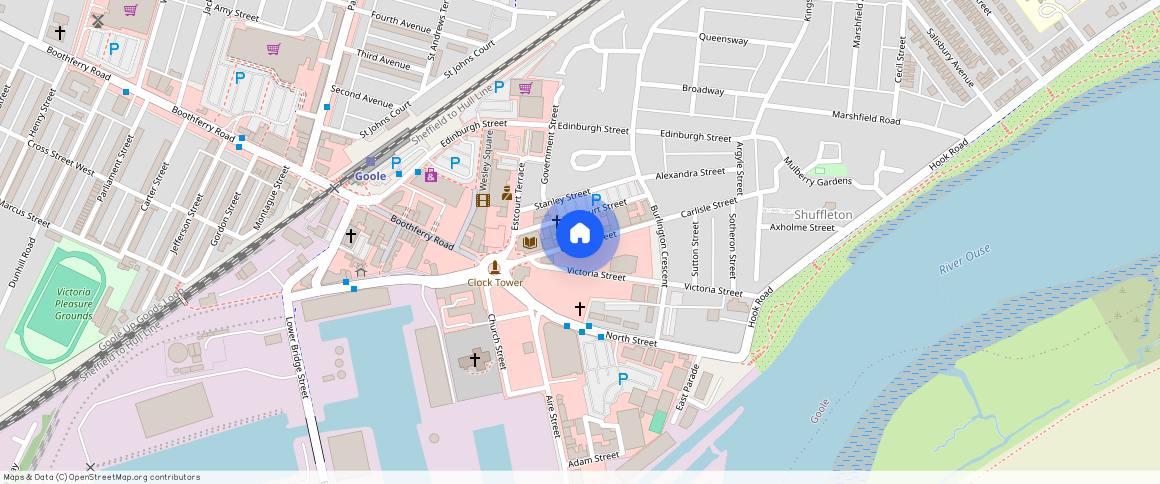Viewport: 1160px width, 484px height.
Task: Click the library book icon
Action: coord(530,242)
